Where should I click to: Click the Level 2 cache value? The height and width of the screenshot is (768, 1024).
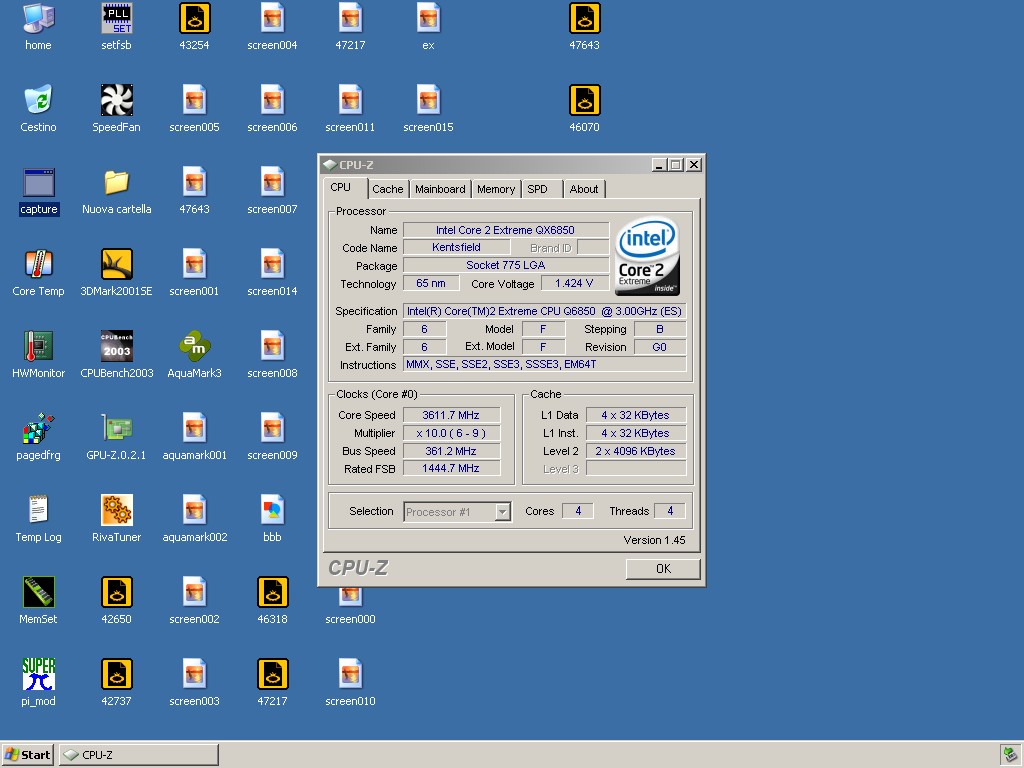[x=636, y=451]
